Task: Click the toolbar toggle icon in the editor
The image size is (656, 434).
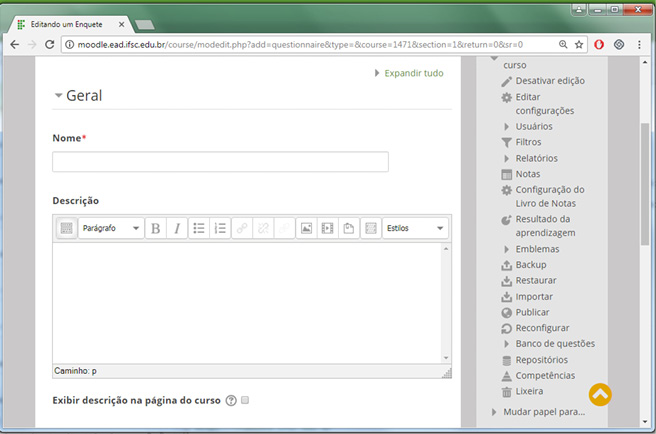Action: point(66,228)
